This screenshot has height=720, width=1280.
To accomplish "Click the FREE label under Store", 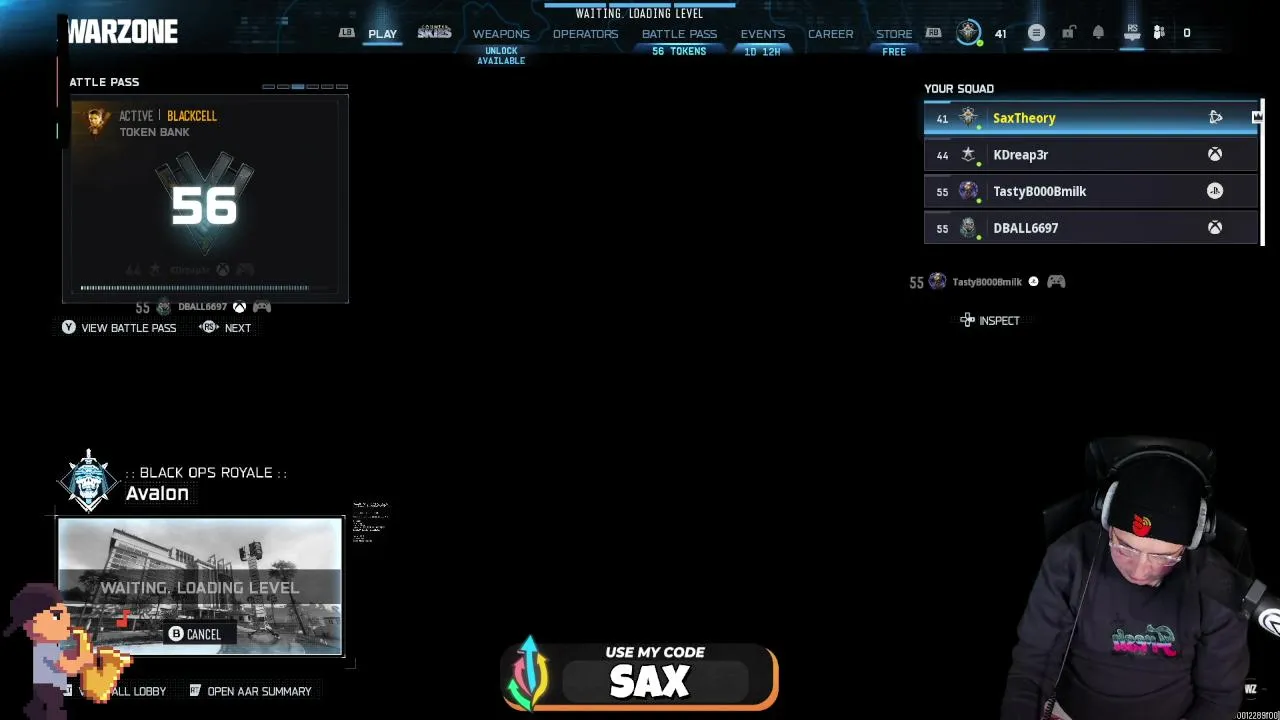I will pos(894,52).
